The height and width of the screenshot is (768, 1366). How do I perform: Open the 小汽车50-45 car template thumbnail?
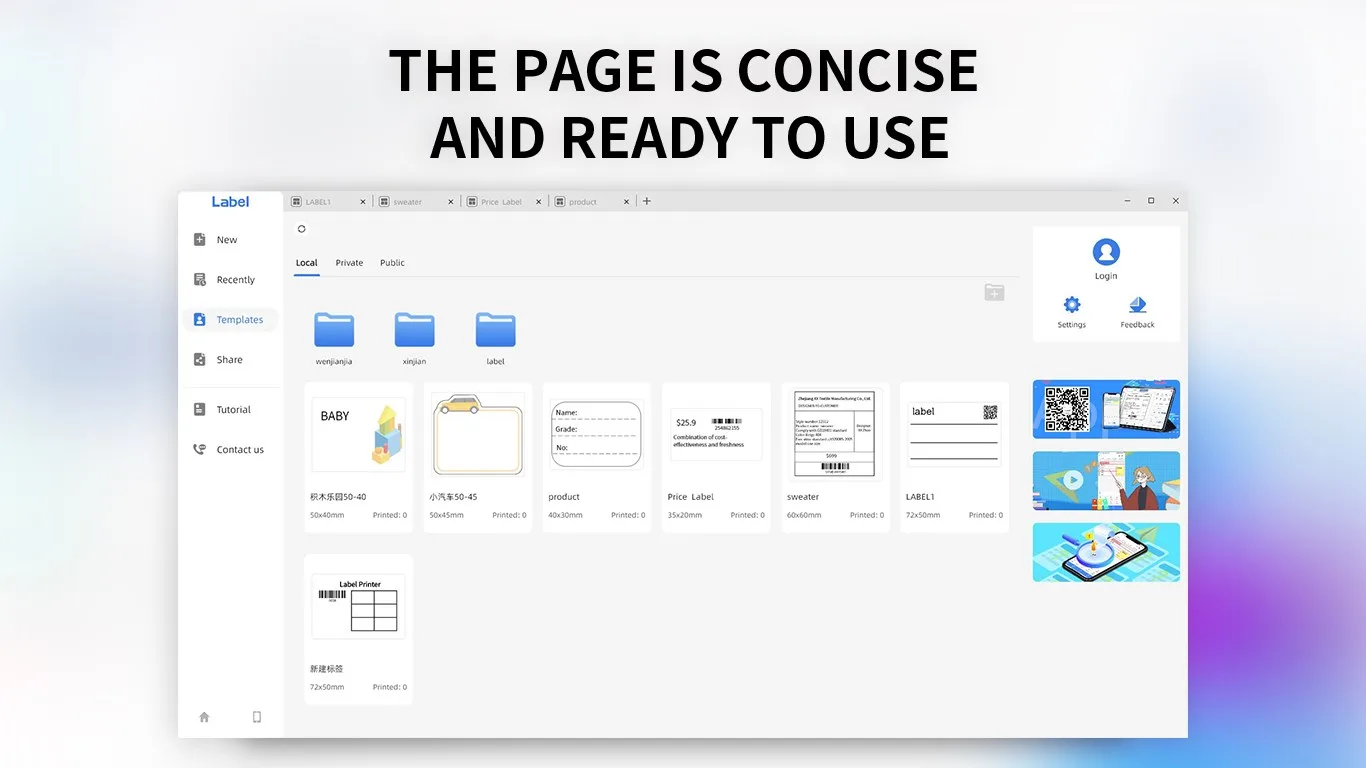pos(478,434)
